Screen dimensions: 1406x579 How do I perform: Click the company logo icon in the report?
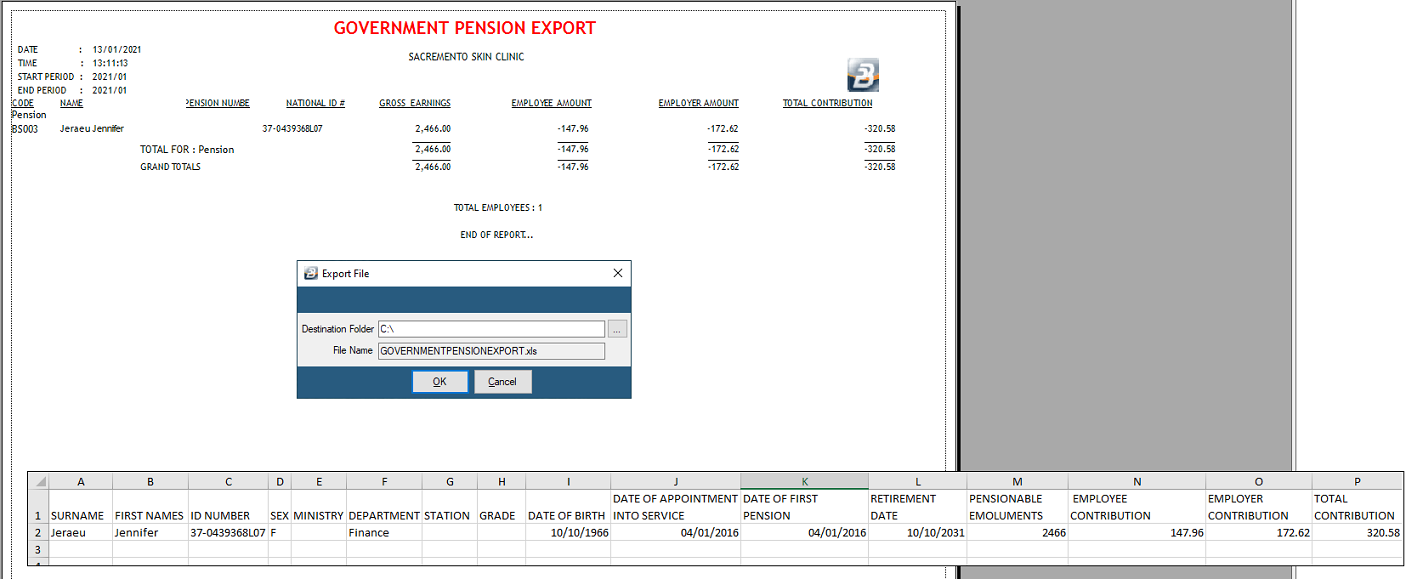tap(862, 75)
